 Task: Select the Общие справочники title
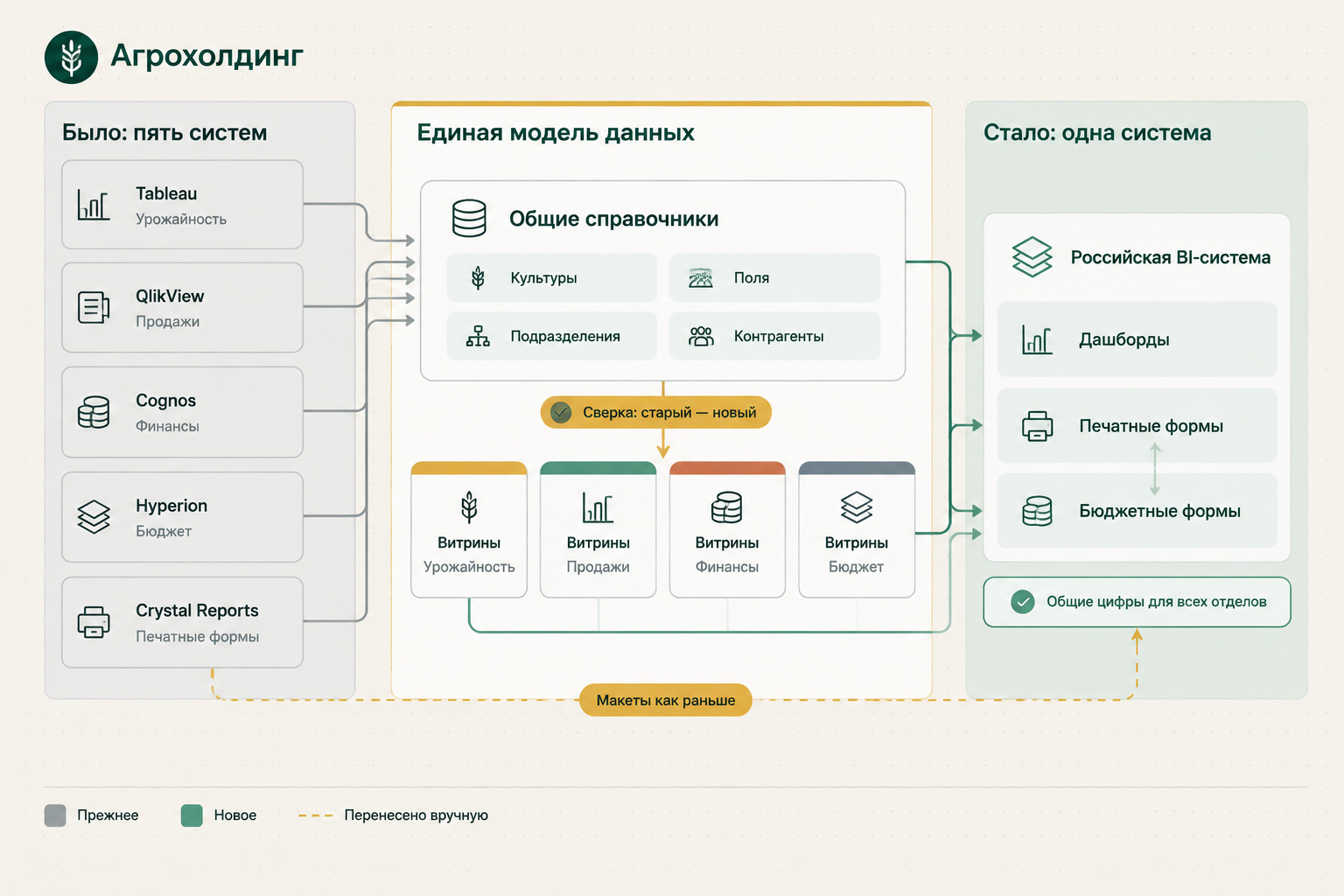614,219
